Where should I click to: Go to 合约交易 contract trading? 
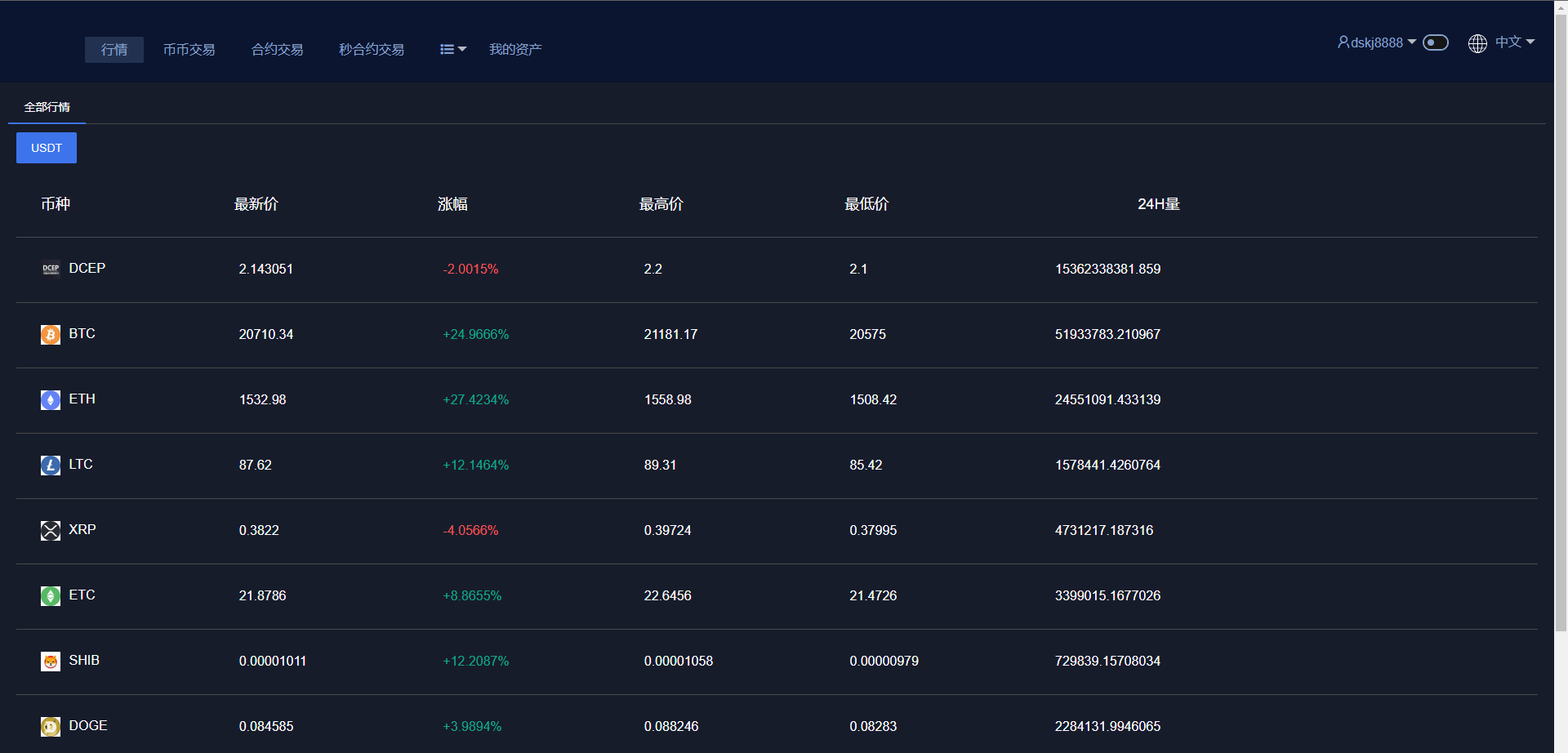(277, 50)
